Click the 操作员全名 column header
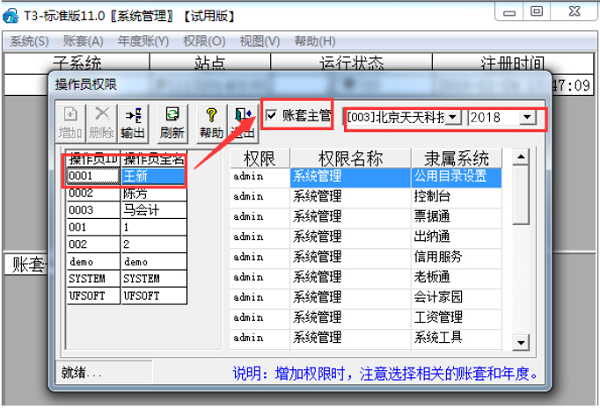600x408 pixels. tap(153, 159)
